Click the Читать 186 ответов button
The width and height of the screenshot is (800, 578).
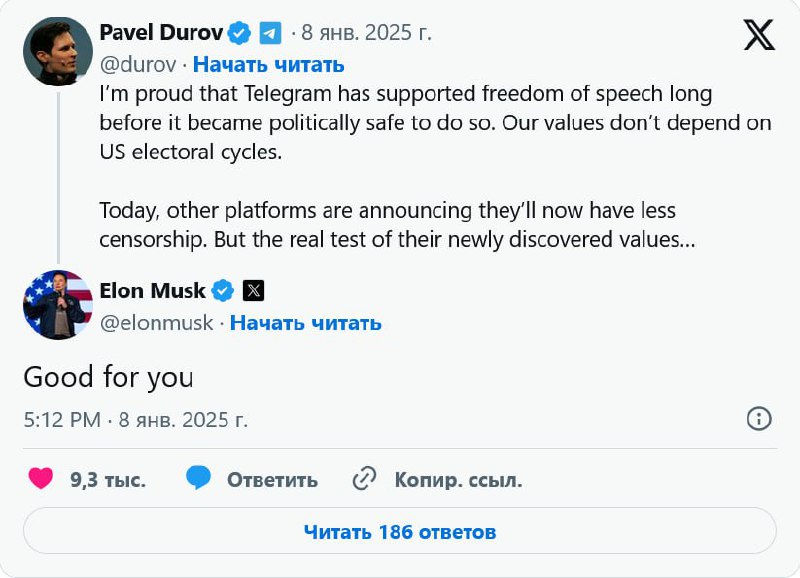tap(400, 531)
